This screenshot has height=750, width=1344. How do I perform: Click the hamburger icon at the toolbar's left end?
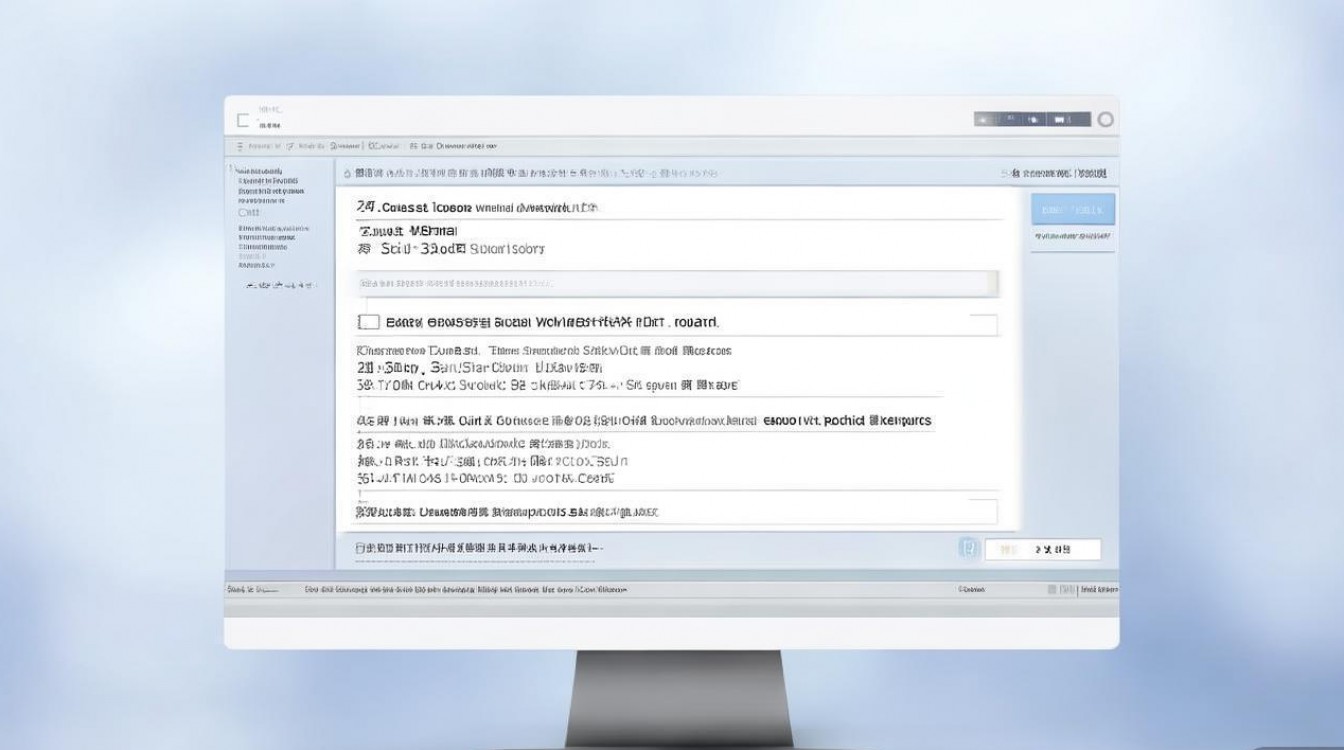pyautogui.click(x=240, y=146)
